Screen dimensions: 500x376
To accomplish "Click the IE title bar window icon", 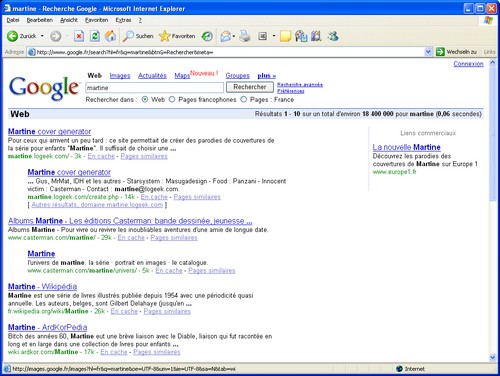I will pos(7,8).
